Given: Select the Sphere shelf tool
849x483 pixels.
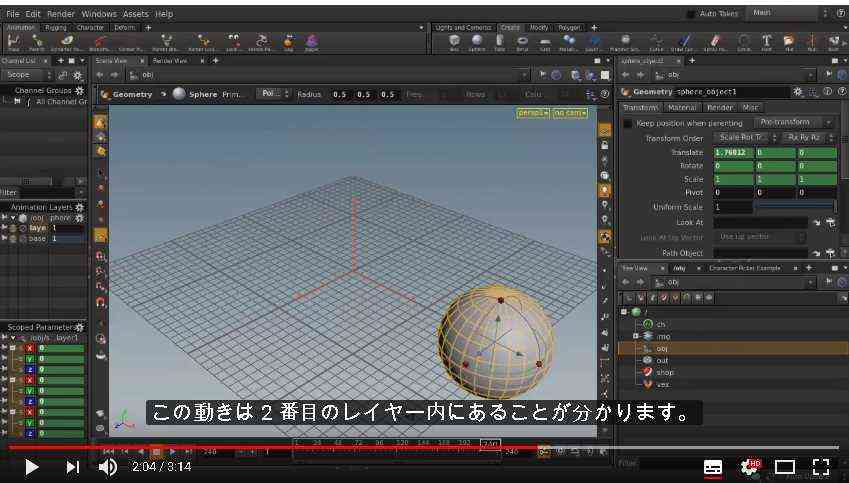Looking at the screenshot, I should tap(477, 42).
